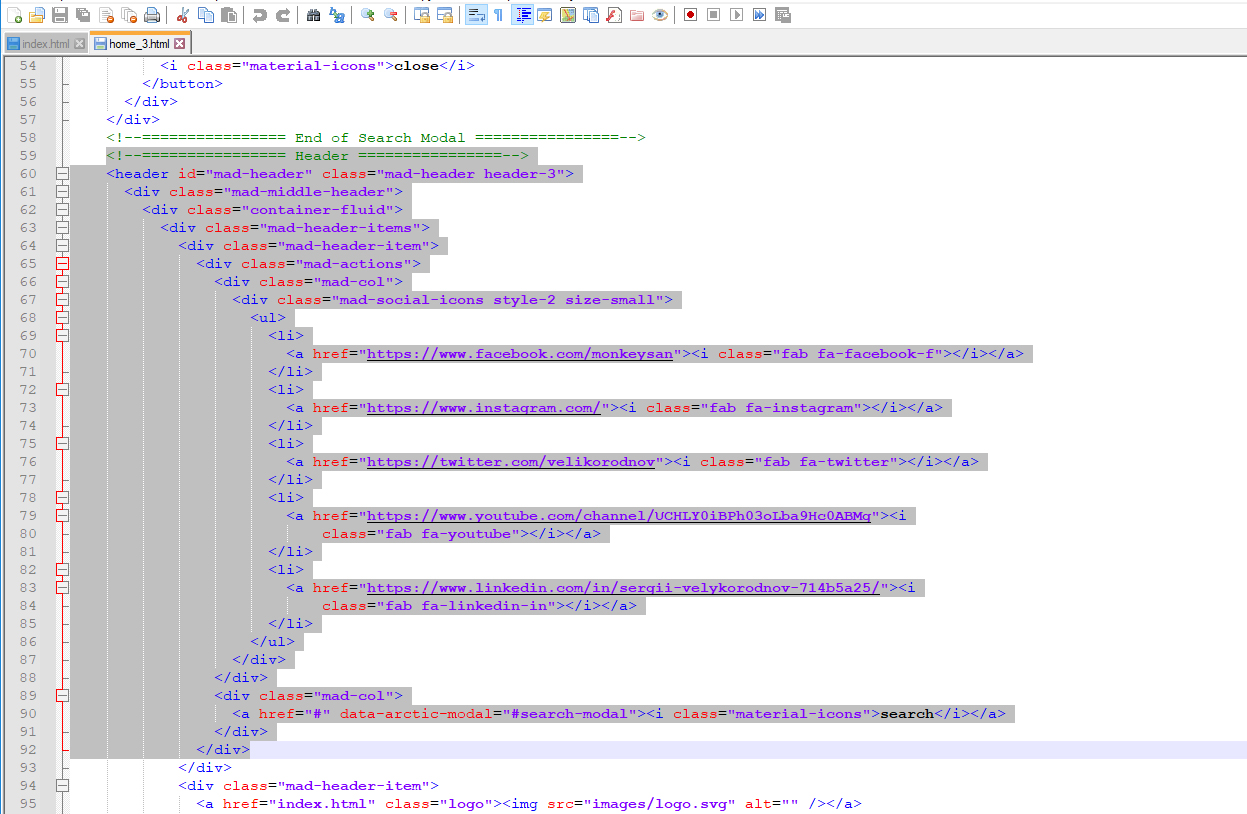Close the home_3.html tab with its X

(x=180, y=44)
